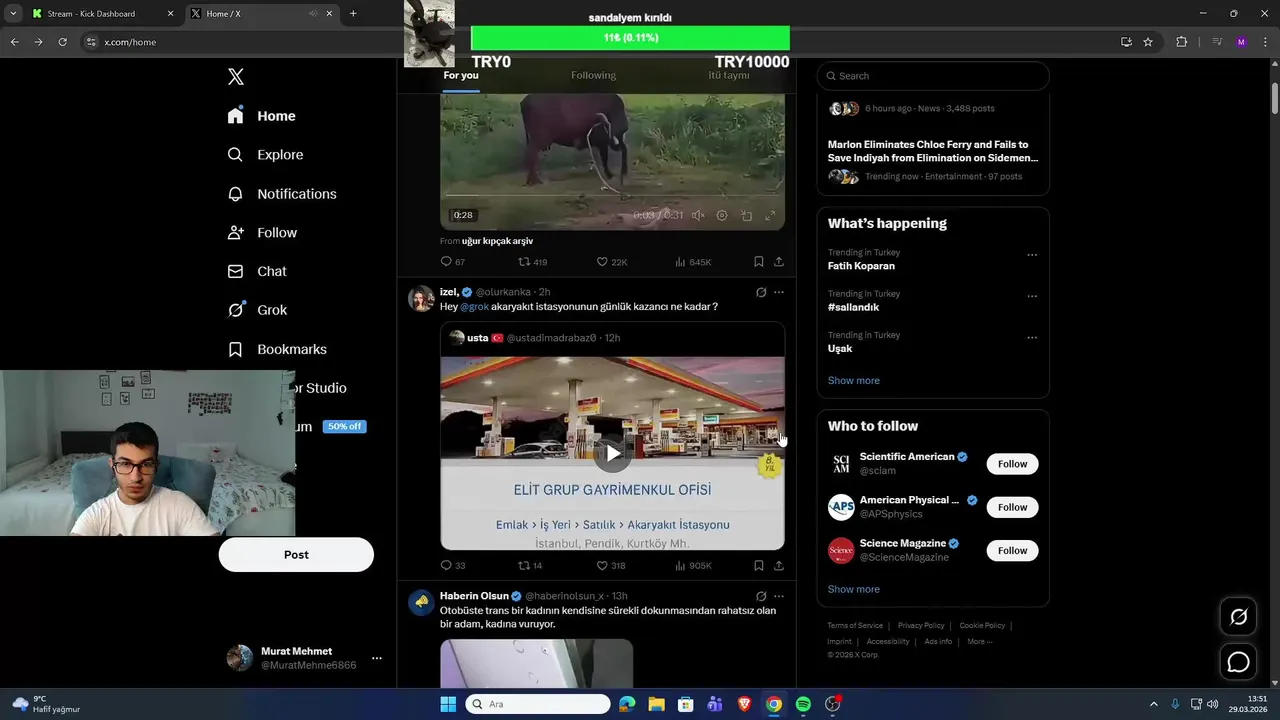Reload the page in Chrome
Screen dimensions: 1280x720
coord(62,42)
